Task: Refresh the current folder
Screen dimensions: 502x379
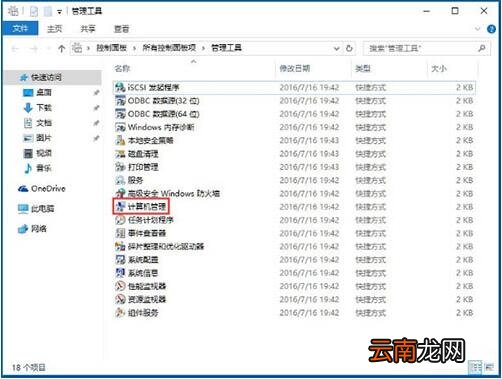Action: tap(349, 48)
